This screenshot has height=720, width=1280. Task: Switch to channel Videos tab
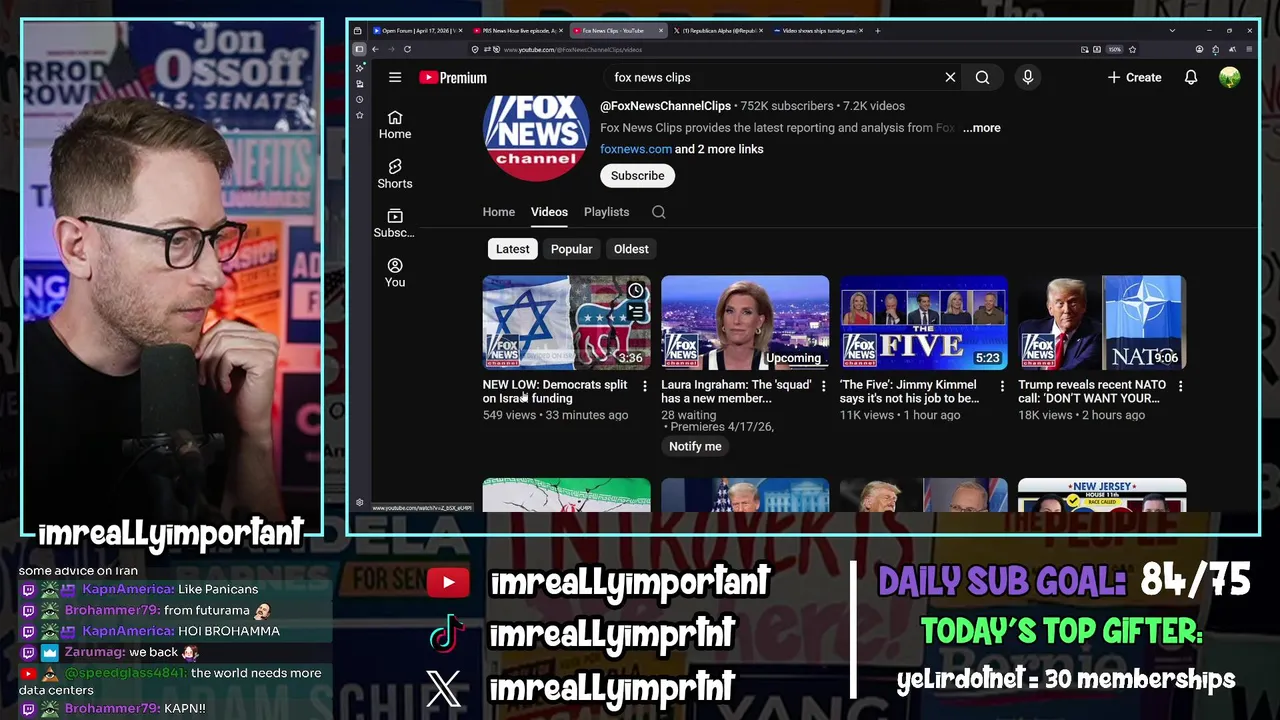tap(549, 212)
